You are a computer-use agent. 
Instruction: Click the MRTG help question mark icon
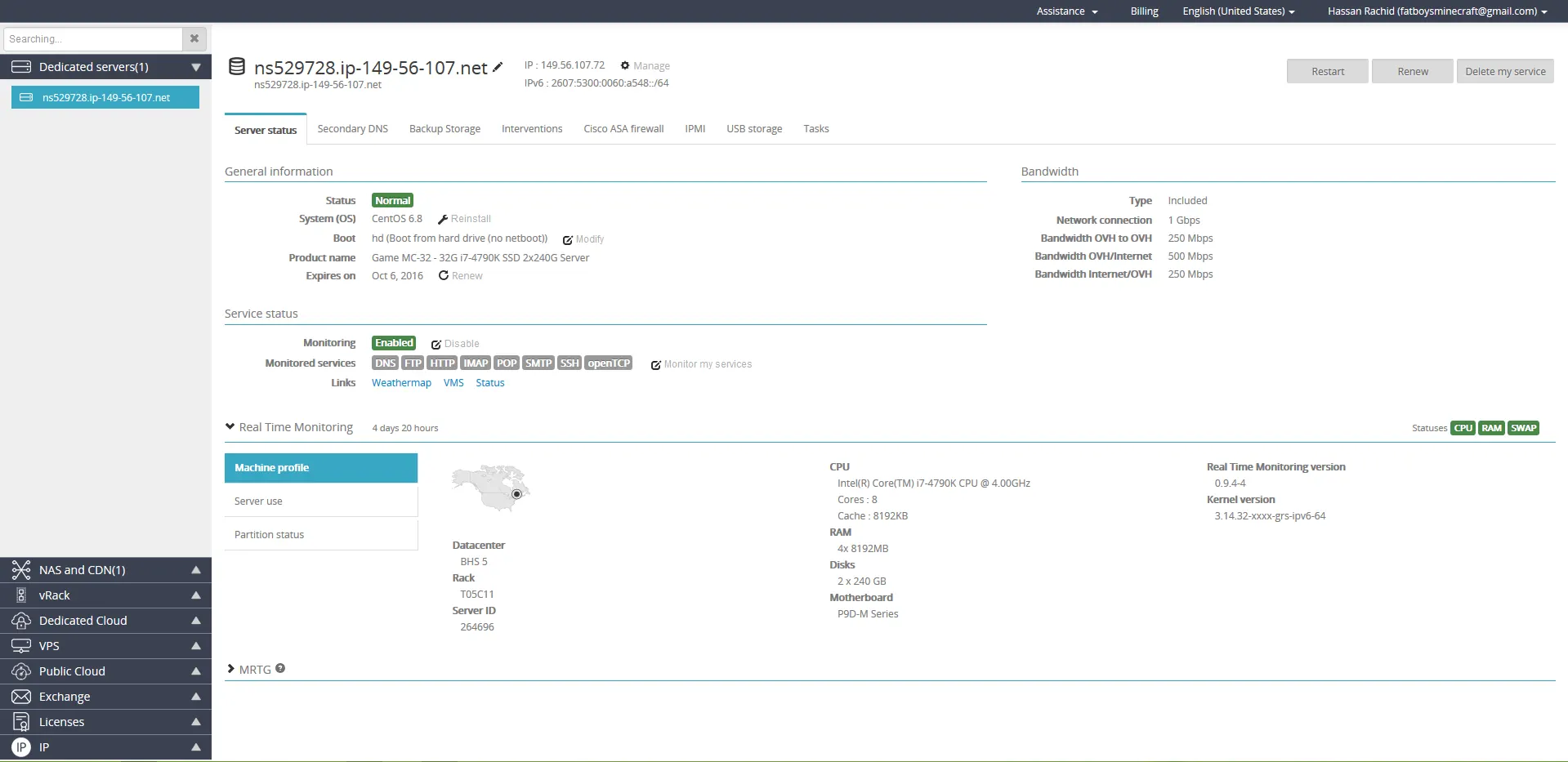pyautogui.click(x=280, y=668)
